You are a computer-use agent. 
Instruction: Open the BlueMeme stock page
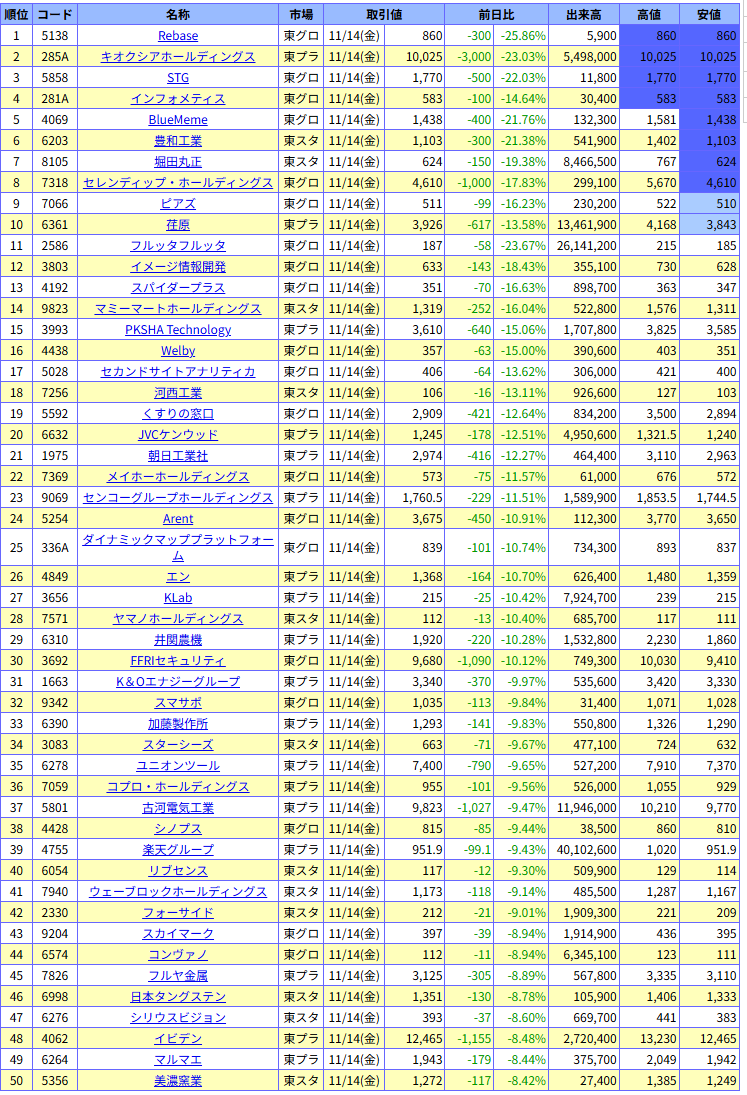click(178, 120)
